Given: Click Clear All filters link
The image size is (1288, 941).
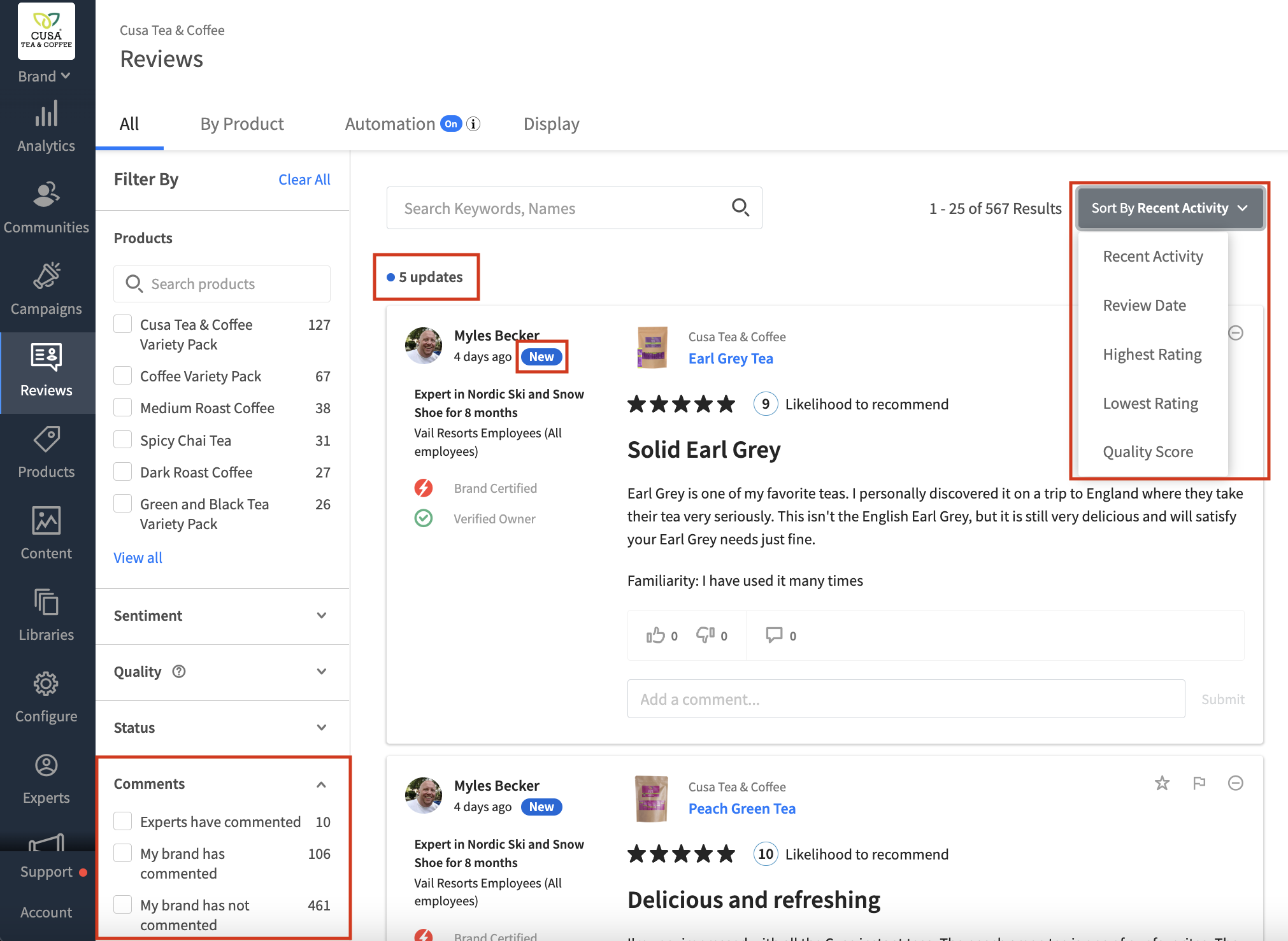Looking at the screenshot, I should [304, 180].
